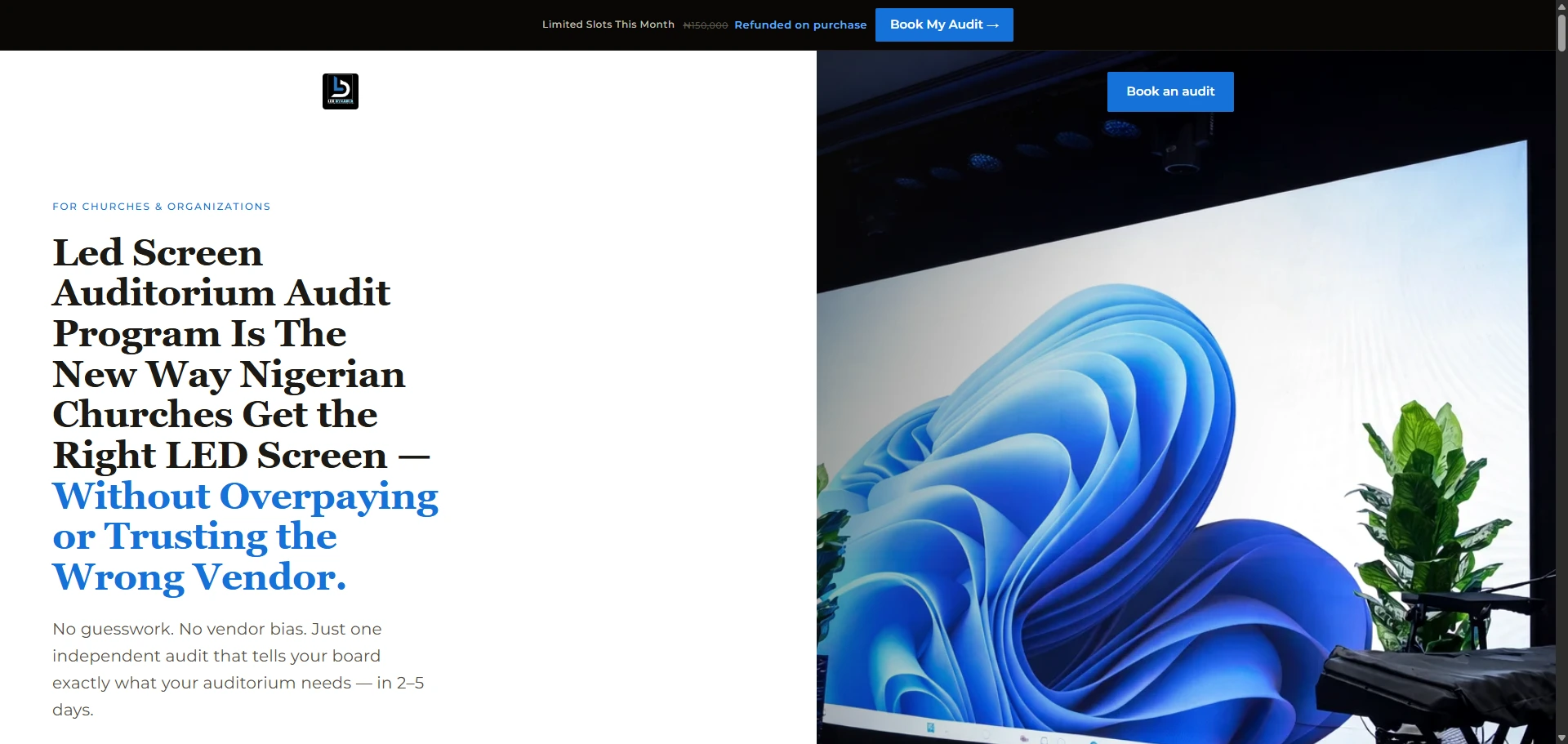The image size is (1568, 744).
Task: Click the scrollbar up arrow
Action: click(x=1561, y=6)
